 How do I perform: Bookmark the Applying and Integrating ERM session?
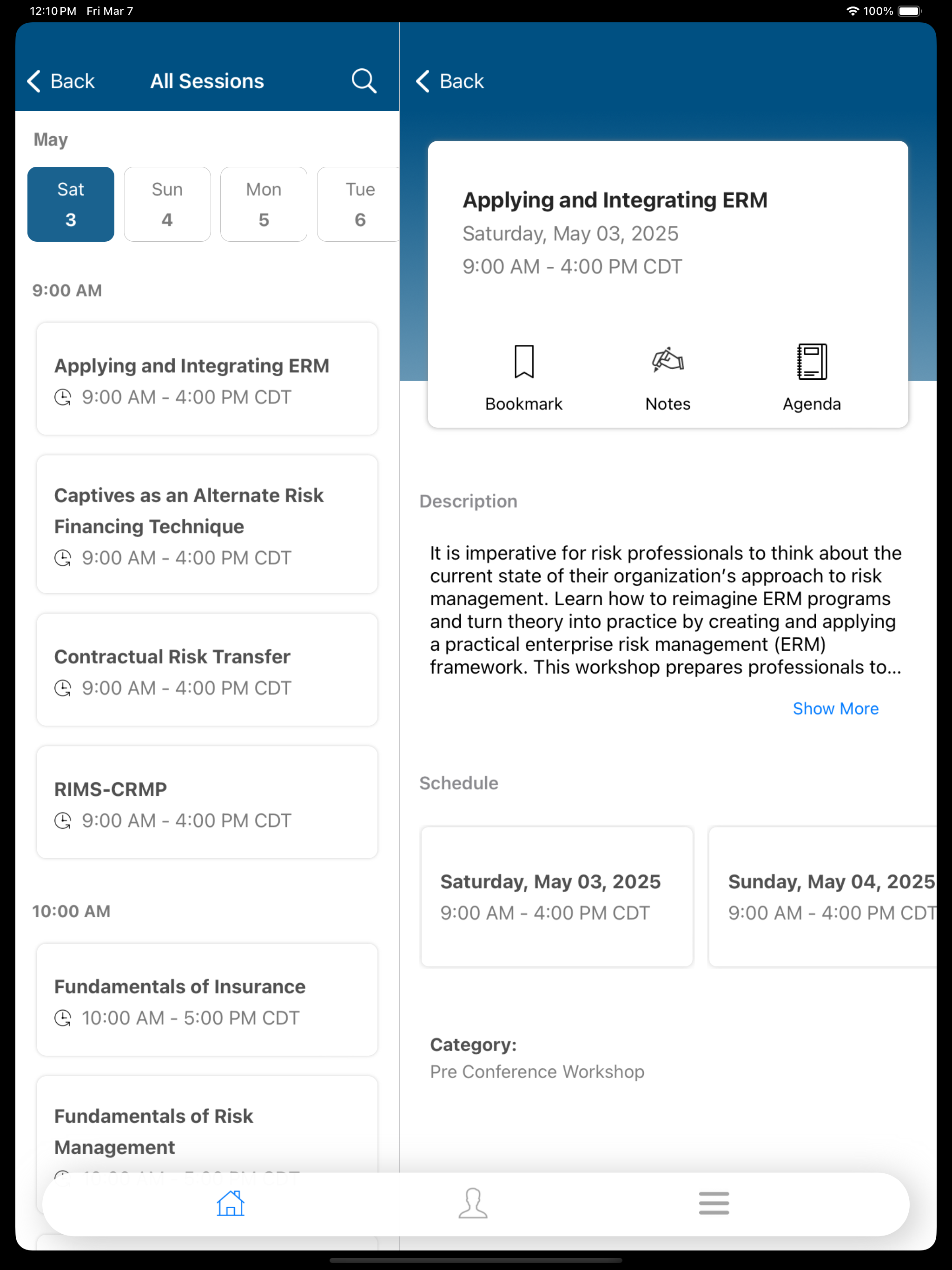pos(524,378)
